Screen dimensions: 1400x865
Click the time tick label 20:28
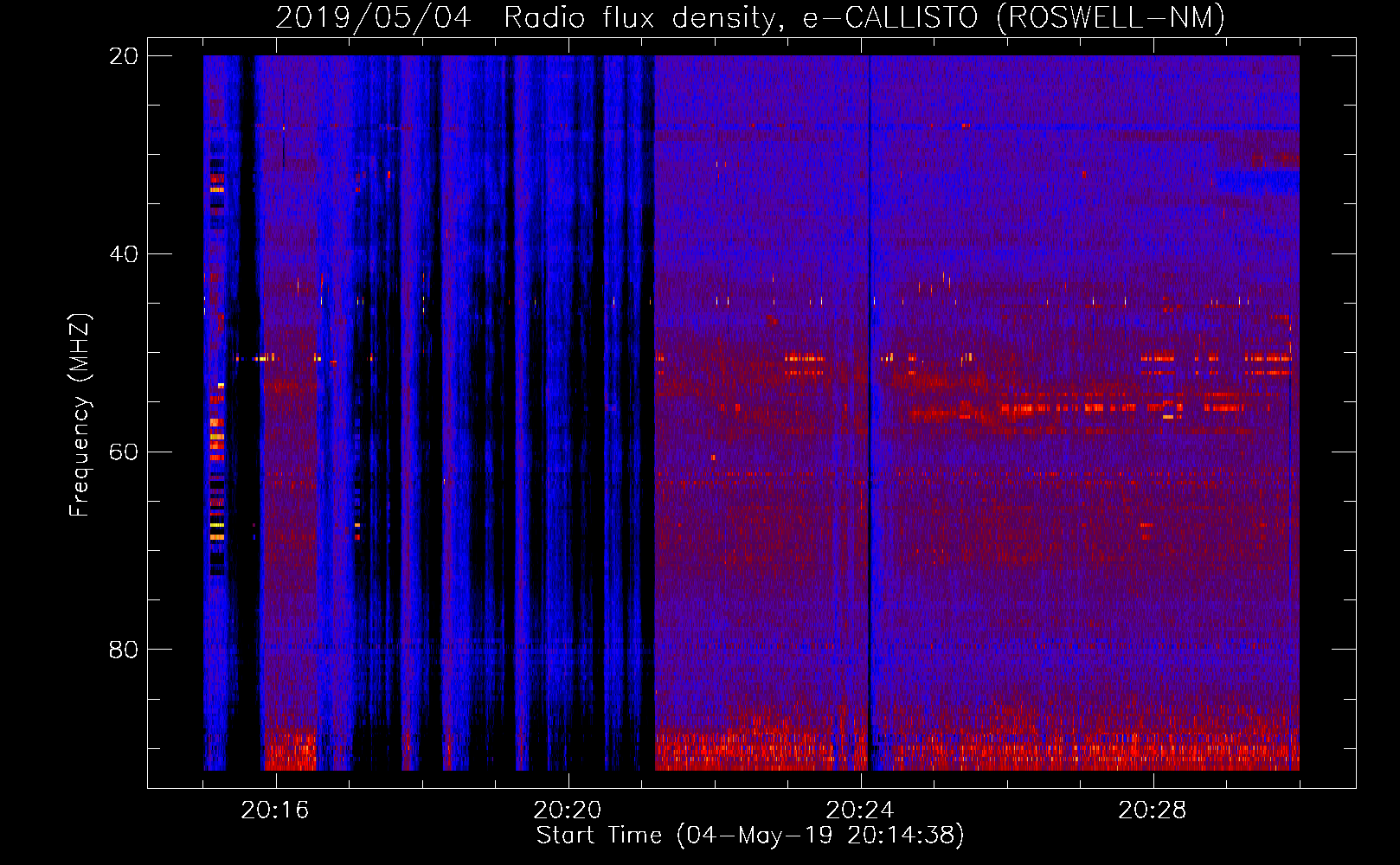point(1153,811)
